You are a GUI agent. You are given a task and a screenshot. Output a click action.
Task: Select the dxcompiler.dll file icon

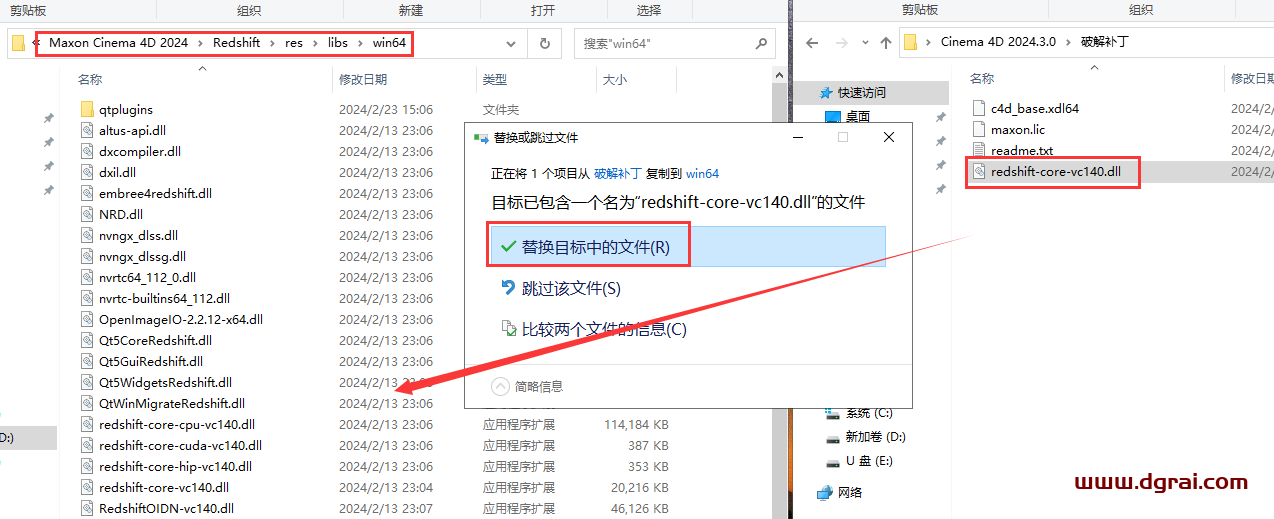pyautogui.click(x=86, y=151)
